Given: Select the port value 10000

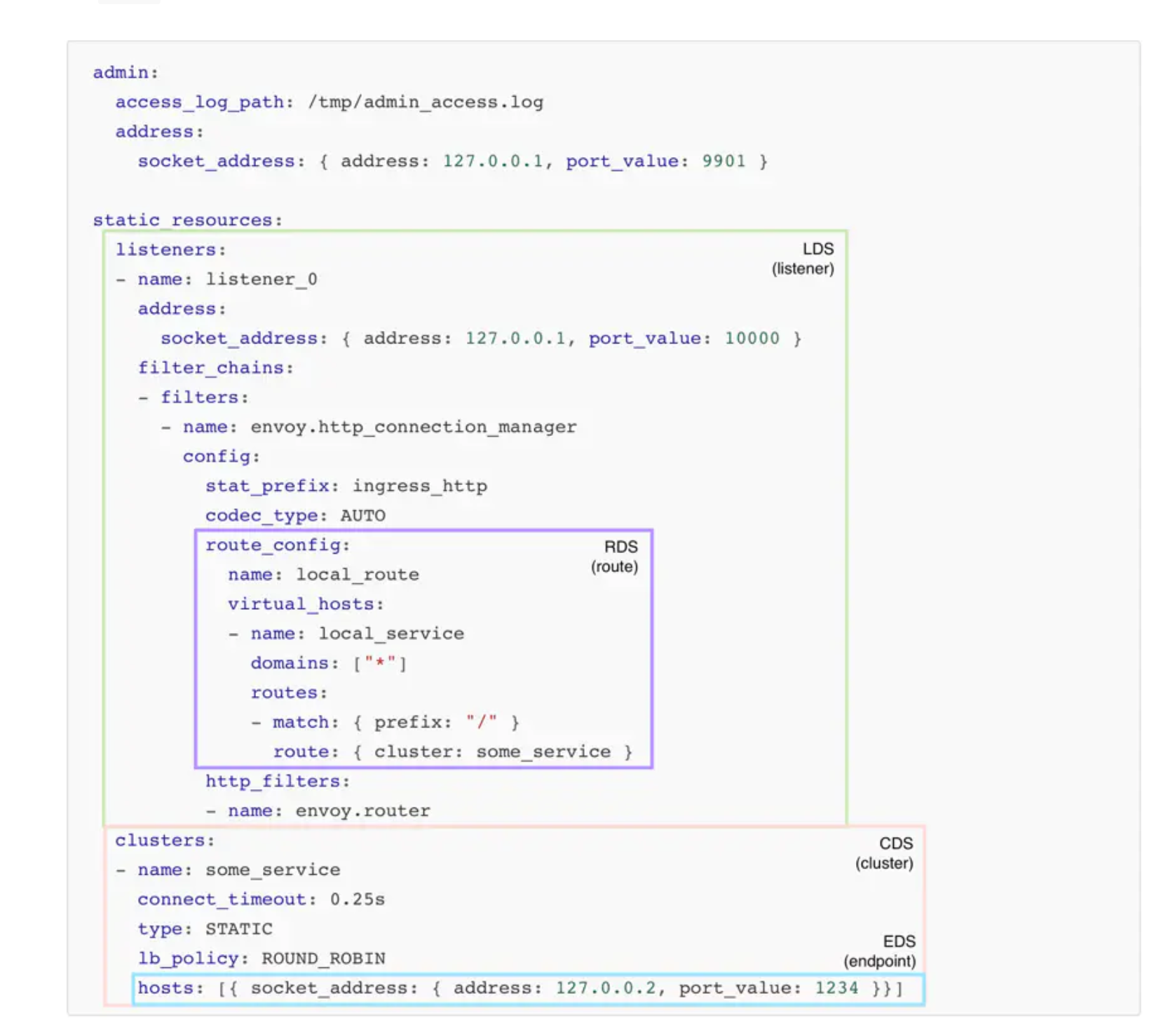Looking at the screenshot, I should point(752,339).
